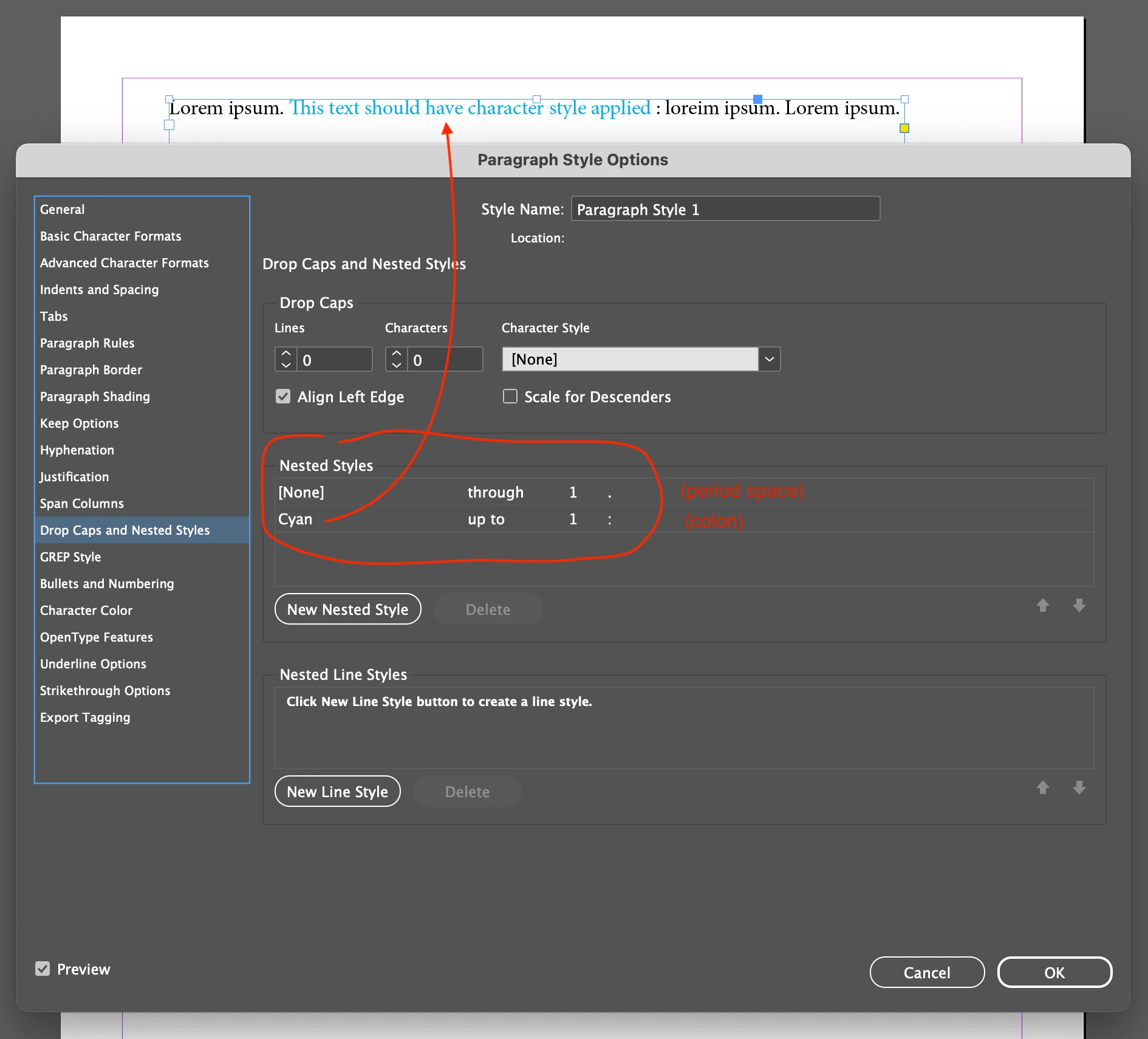1148x1039 pixels.
Task: Open the Character Color section
Action: (x=86, y=610)
